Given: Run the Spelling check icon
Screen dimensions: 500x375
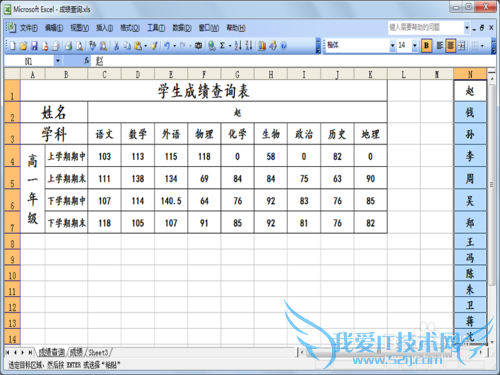Looking at the screenshot, I should pyautogui.click(x=93, y=46).
